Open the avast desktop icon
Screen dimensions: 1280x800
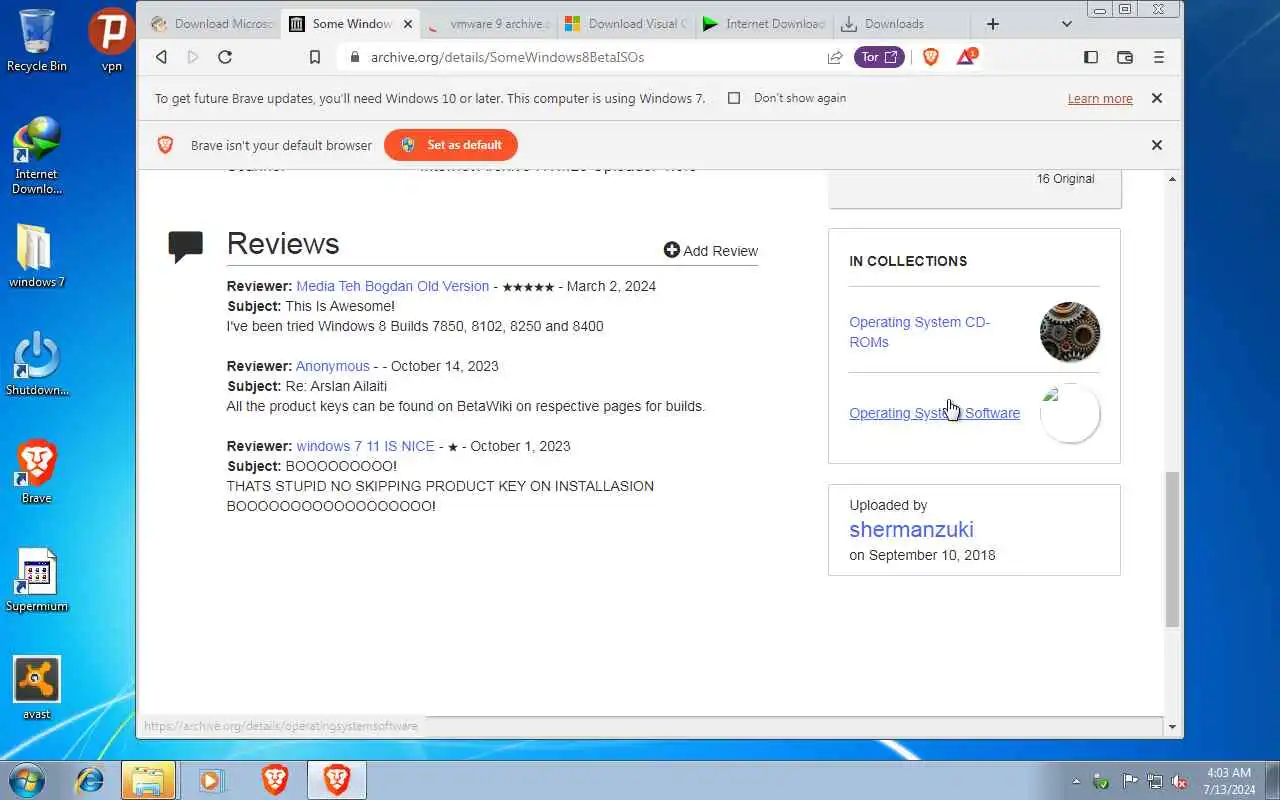(x=37, y=689)
